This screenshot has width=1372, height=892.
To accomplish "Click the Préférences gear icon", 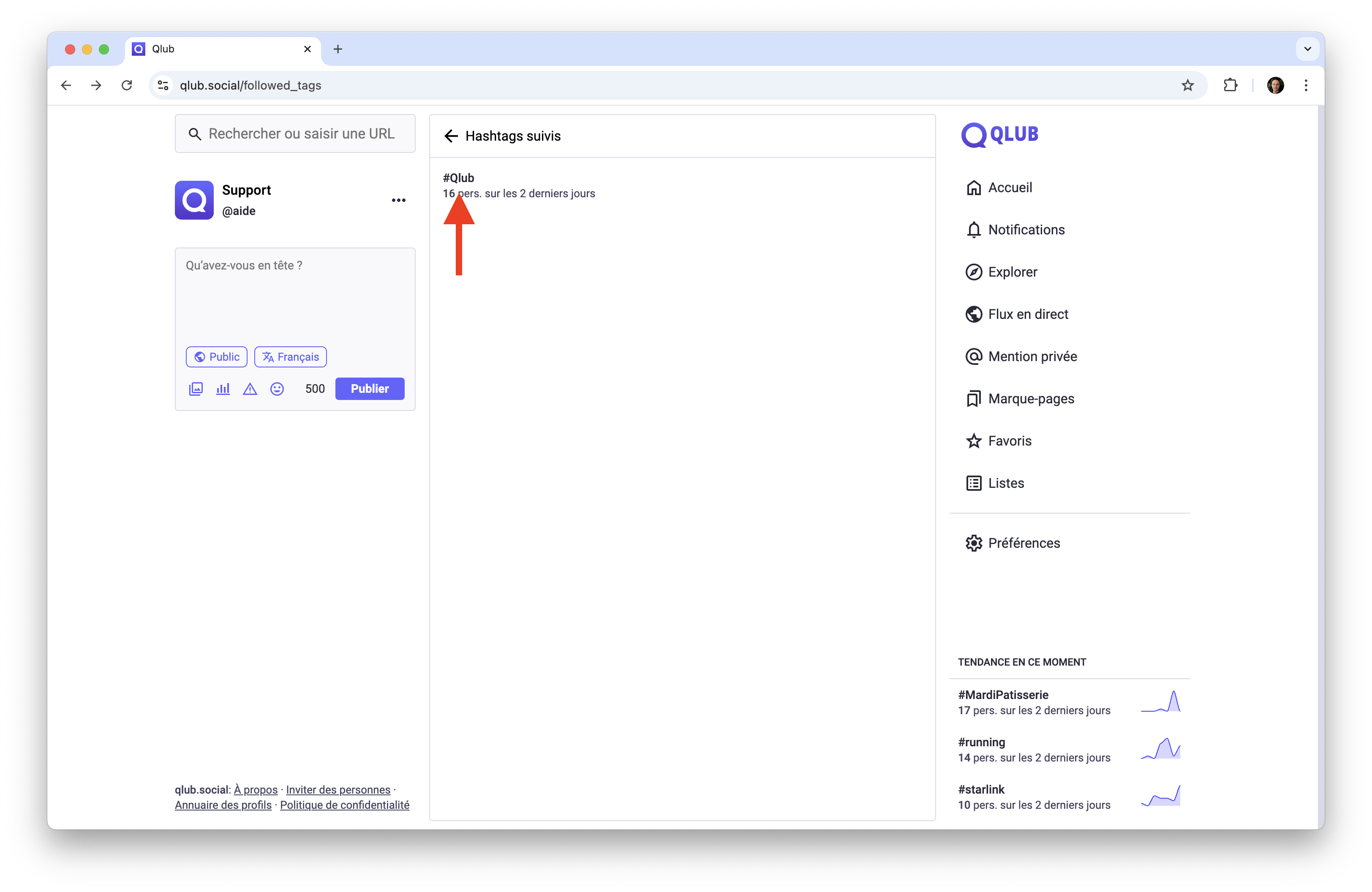I will (x=974, y=543).
